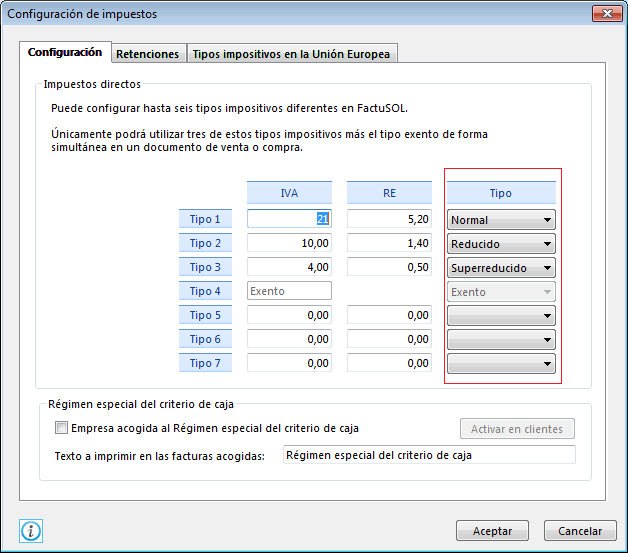The width and height of the screenshot is (628, 553).
Task: Click the invoice text field for criterio de caja
Action: [429, 455]
